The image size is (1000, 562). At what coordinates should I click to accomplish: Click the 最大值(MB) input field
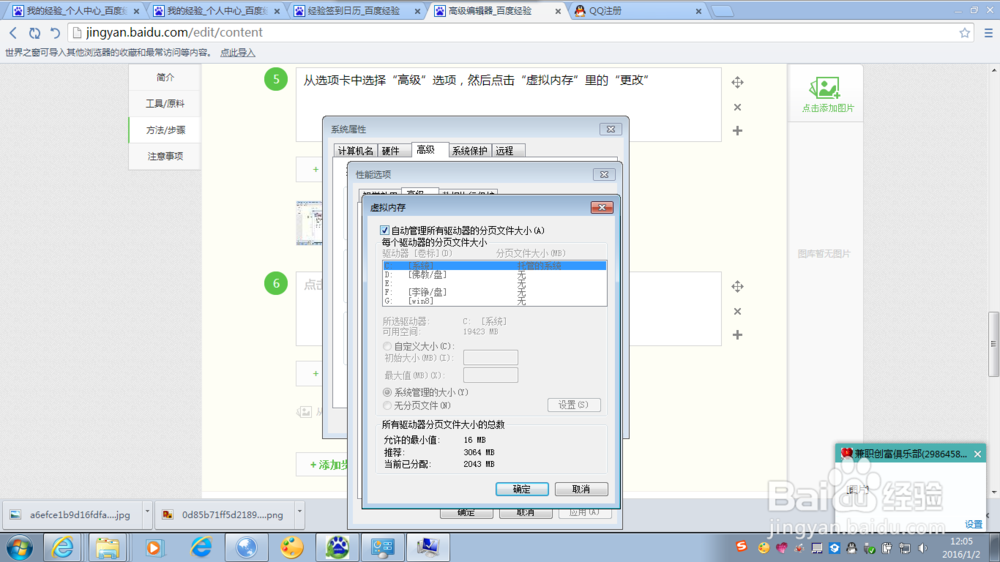[490, 375]
